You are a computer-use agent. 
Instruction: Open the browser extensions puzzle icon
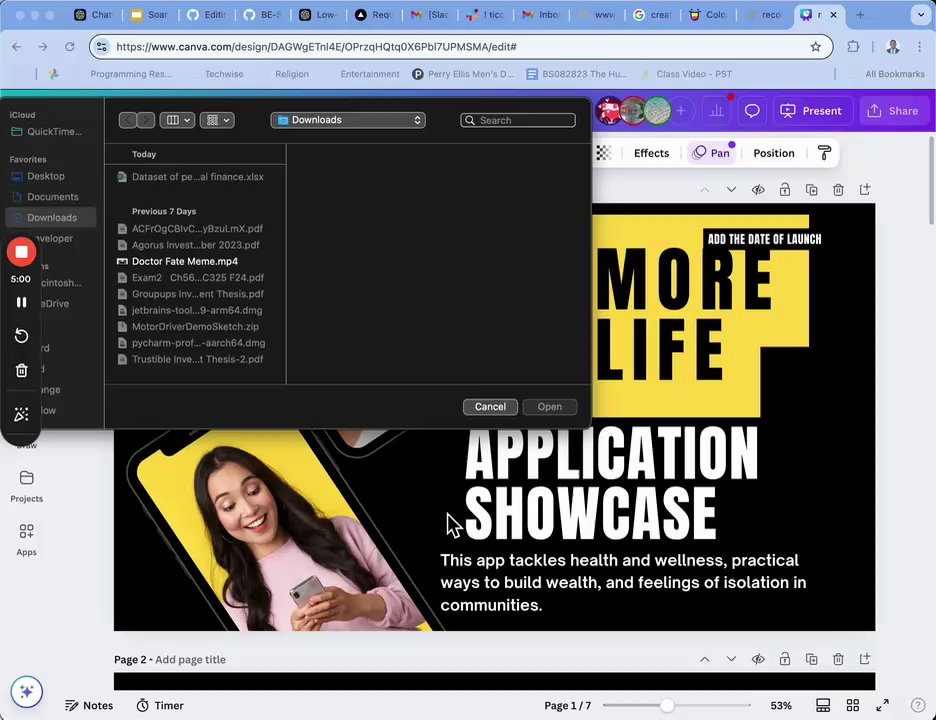pyautogui.click(x=854, y=47)
